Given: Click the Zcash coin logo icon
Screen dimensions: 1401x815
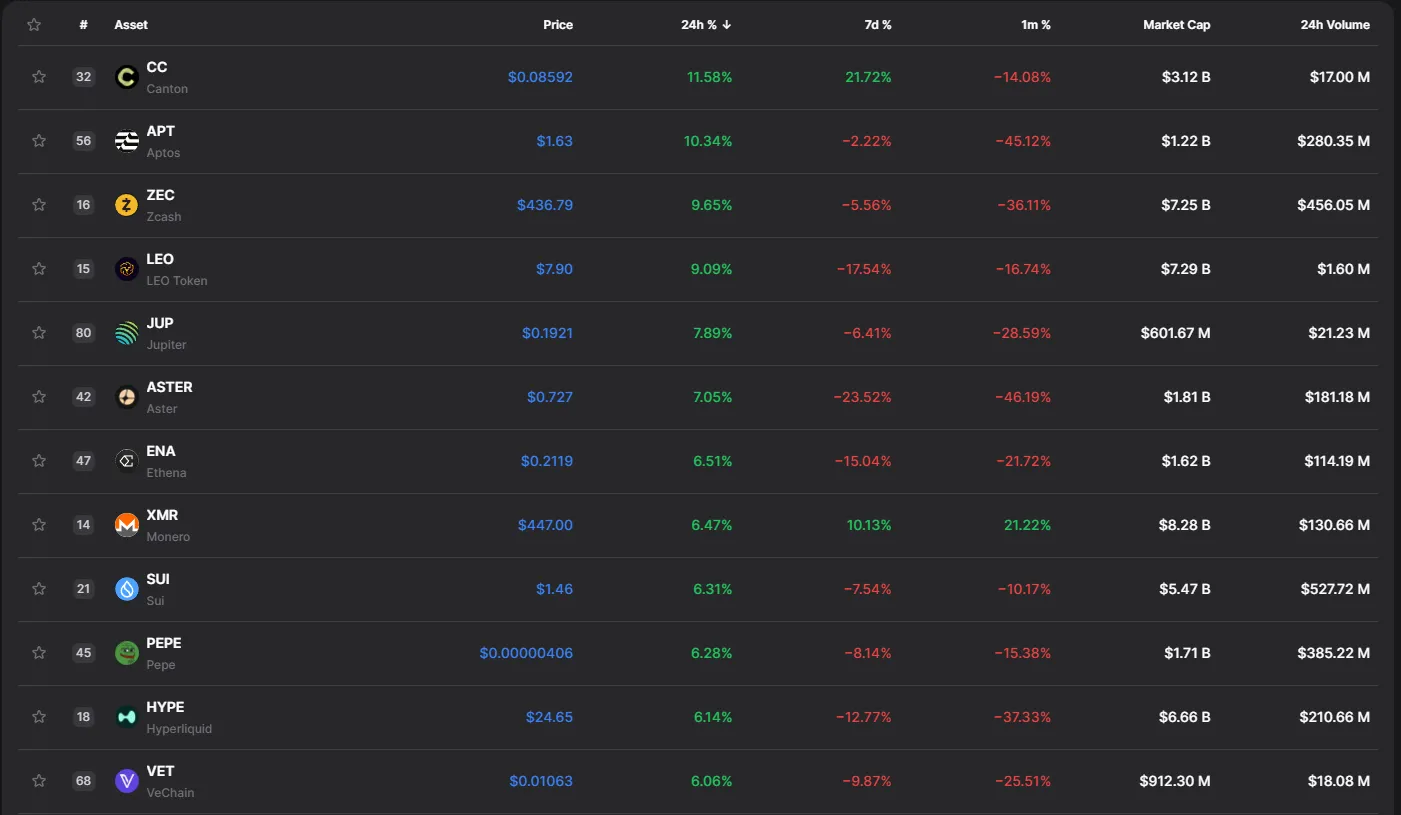Looking at the screenshot, I should (126, 205).
